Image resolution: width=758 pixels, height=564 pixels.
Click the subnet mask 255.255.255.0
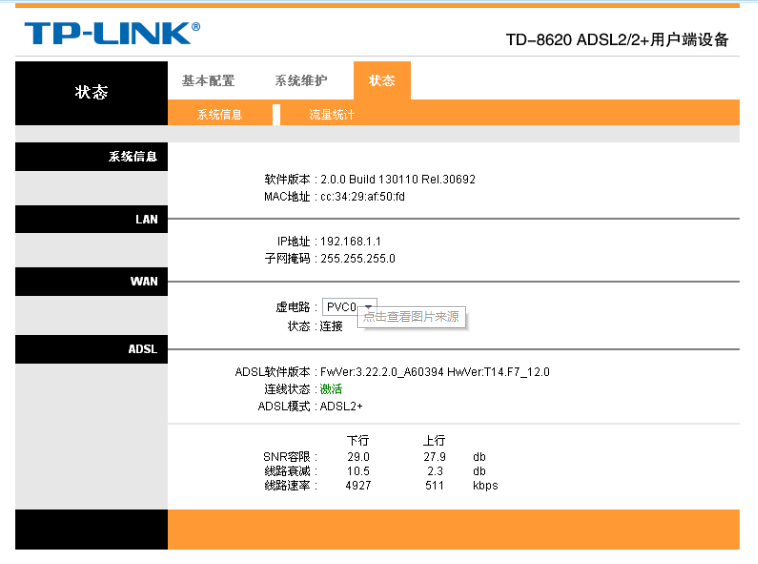click(357, 258)
